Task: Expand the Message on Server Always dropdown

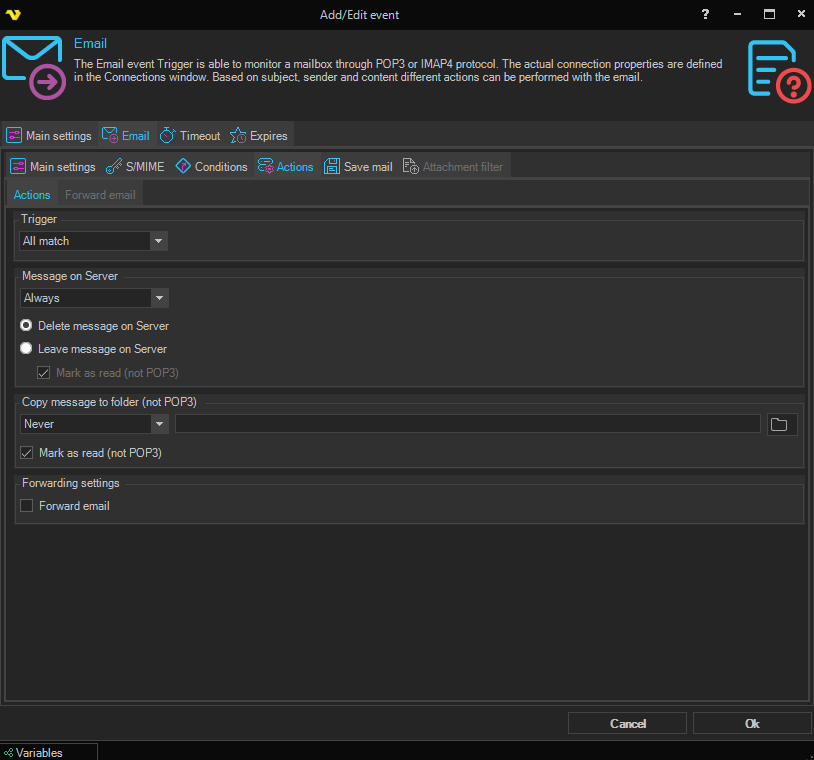Action: click(x=158, y=298)
